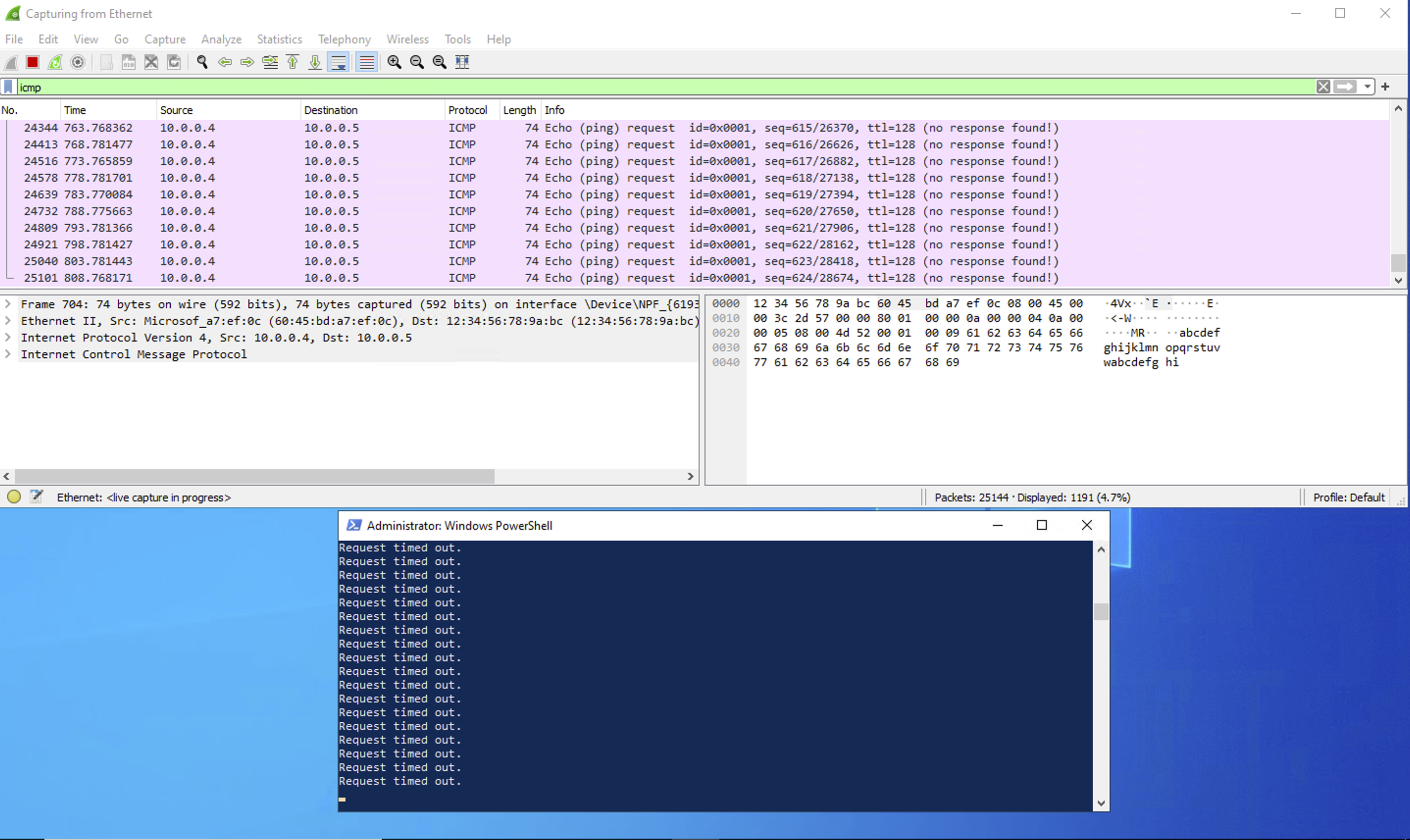Open the Wireless menu
1410x840 pixels.
click(x=408, y=39)
